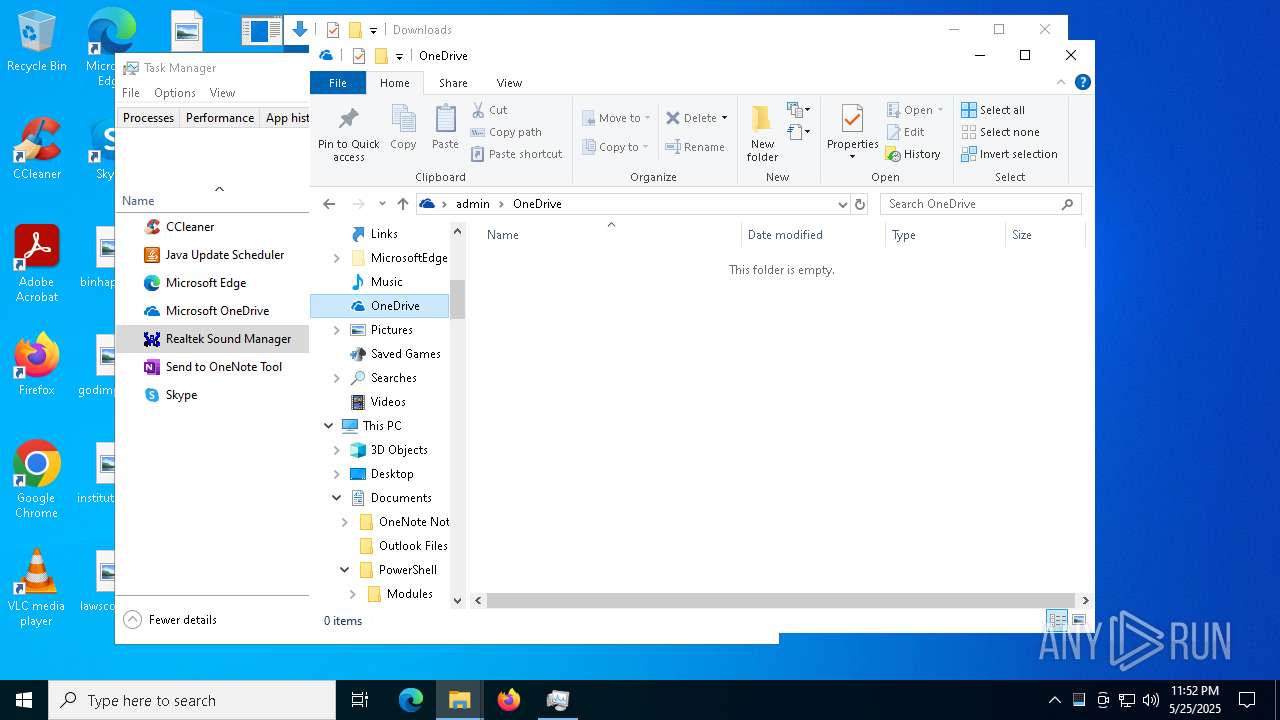Click the navigation pane vertical scrollbar
The height and width of the screenshot is (720, 1280).
tap(458, 299)
